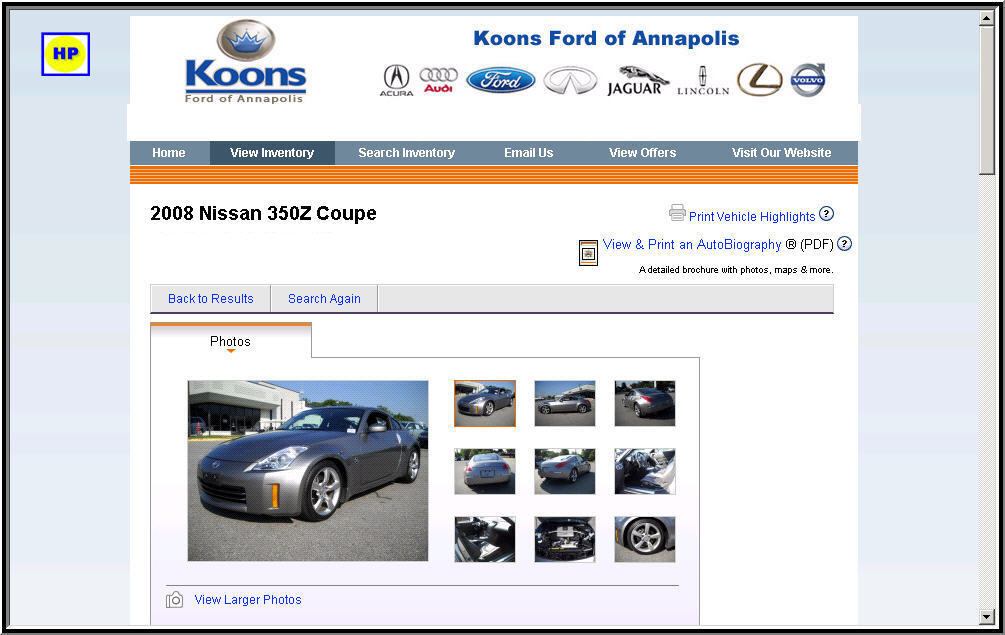Click the camera icon beside View Larger Photos
The height and width of the screenshot is (635, 1005).
[174, 600]
